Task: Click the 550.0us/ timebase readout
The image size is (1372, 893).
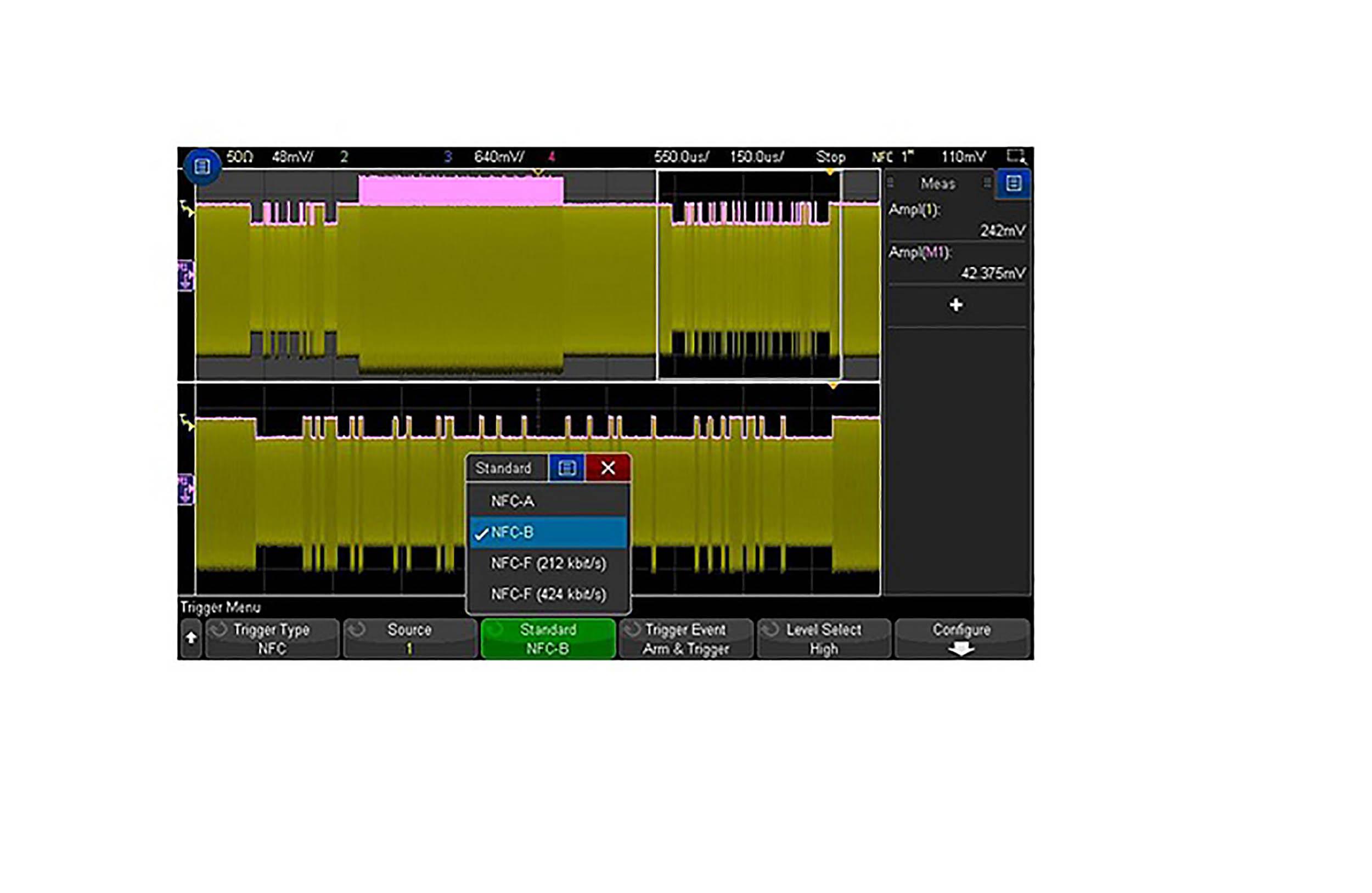Action: pos(682,157)
